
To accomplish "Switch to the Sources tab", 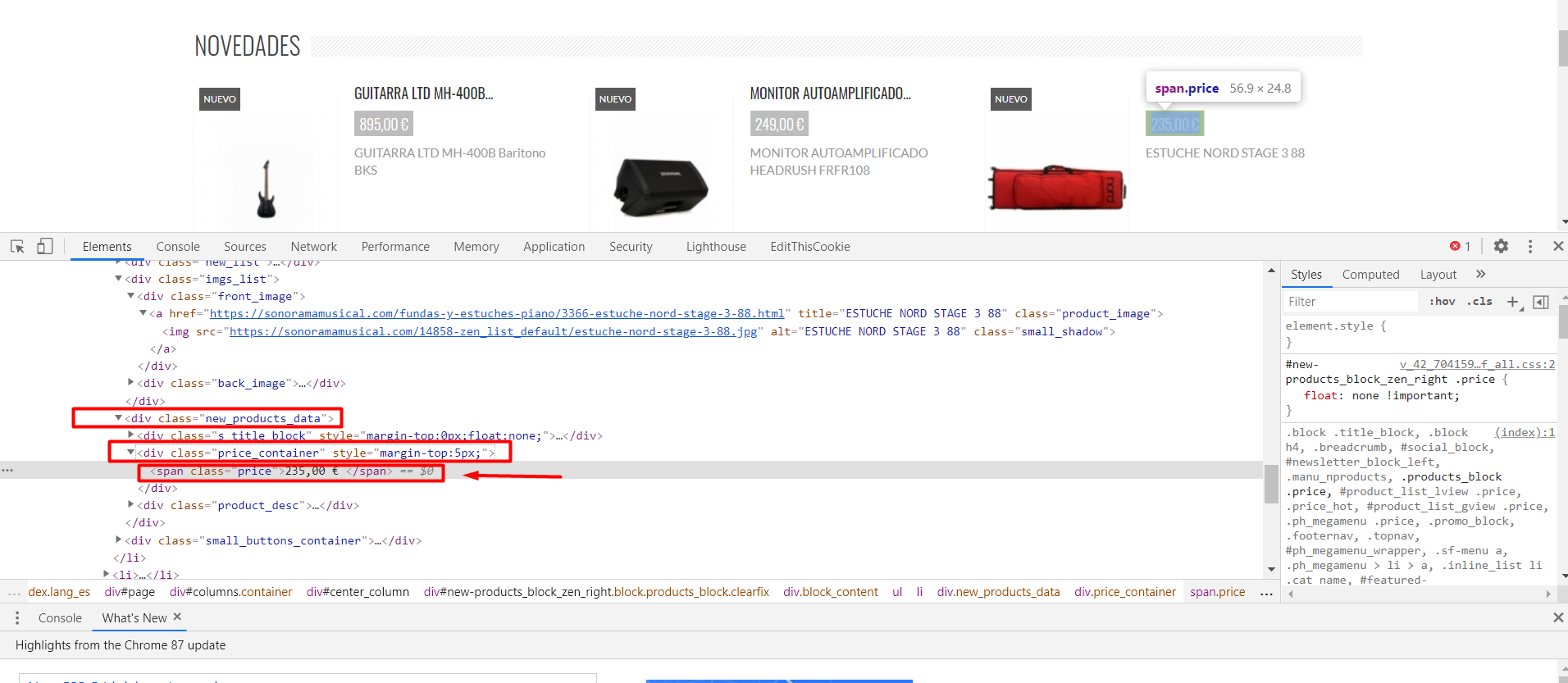I will 244,246.
